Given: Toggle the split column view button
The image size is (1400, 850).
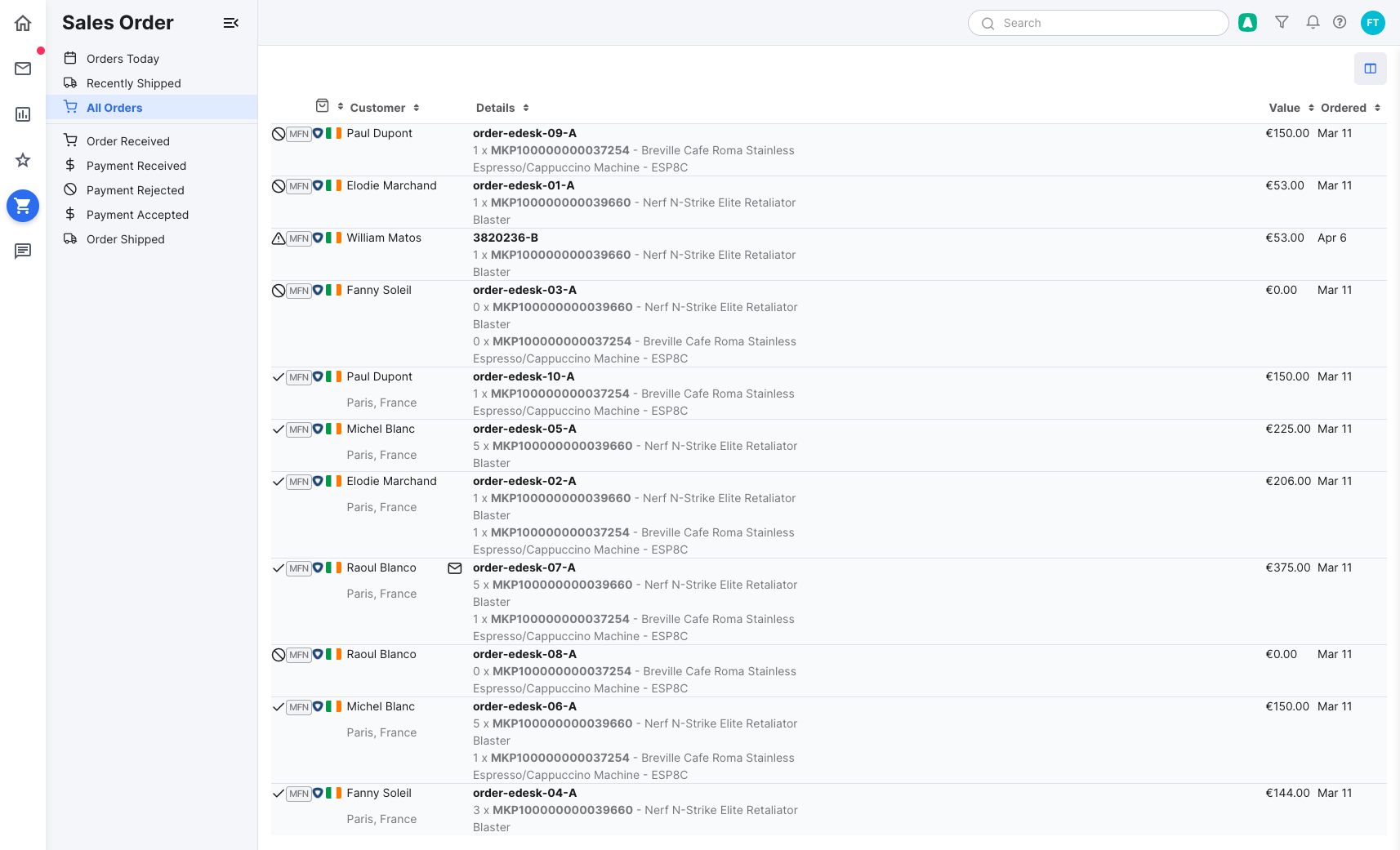Looking at the screenshot, I should 1371,69.
